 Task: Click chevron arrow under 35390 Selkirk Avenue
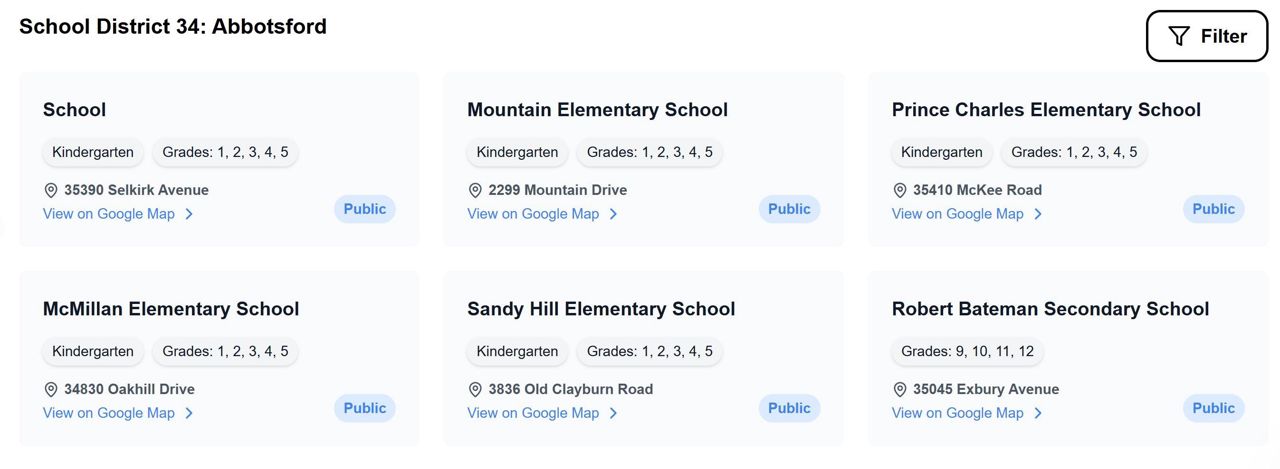pyautogui.click(x=189, y=214)
